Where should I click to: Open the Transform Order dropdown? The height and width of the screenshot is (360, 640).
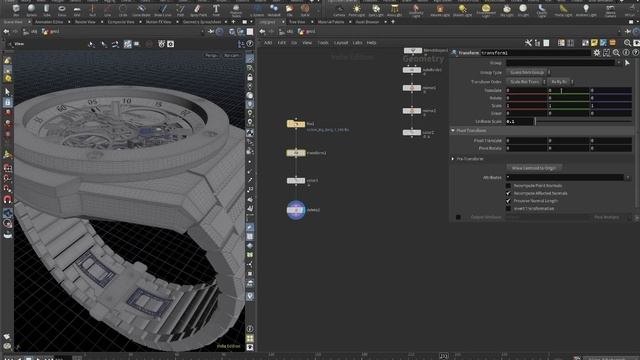tap(527, 82)
